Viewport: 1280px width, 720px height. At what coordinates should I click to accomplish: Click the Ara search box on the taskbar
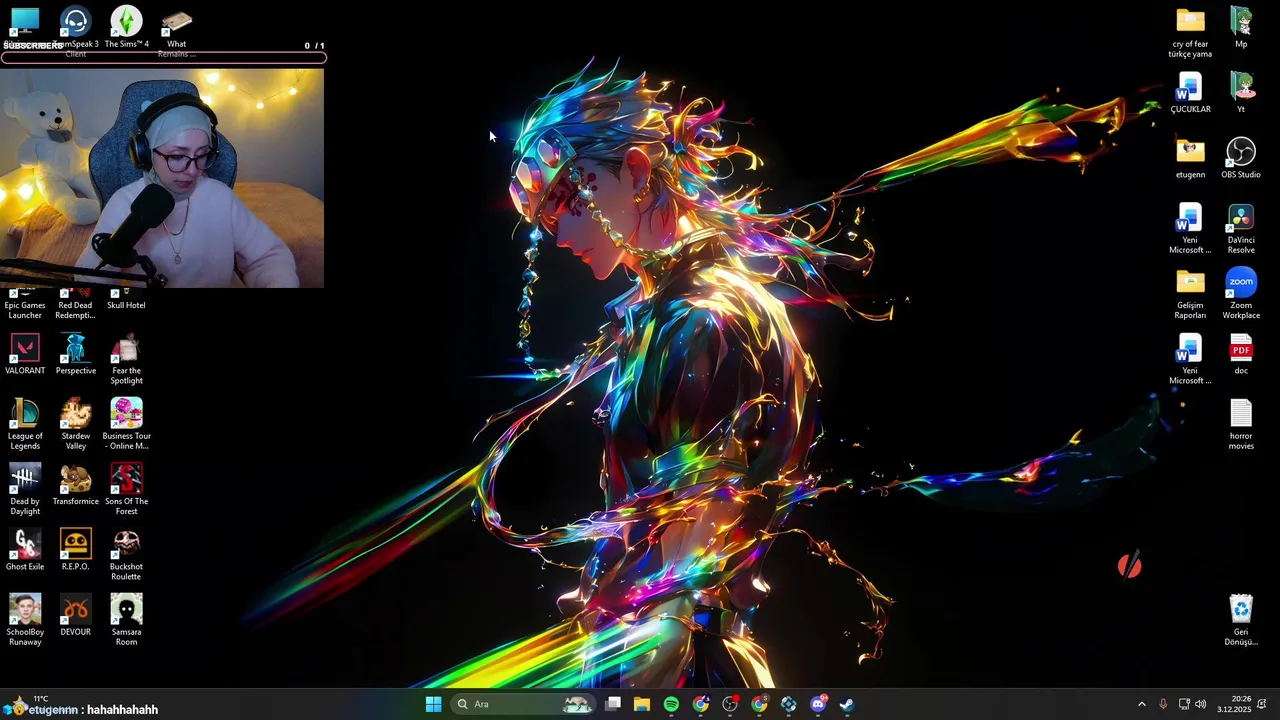pos(523,704)
